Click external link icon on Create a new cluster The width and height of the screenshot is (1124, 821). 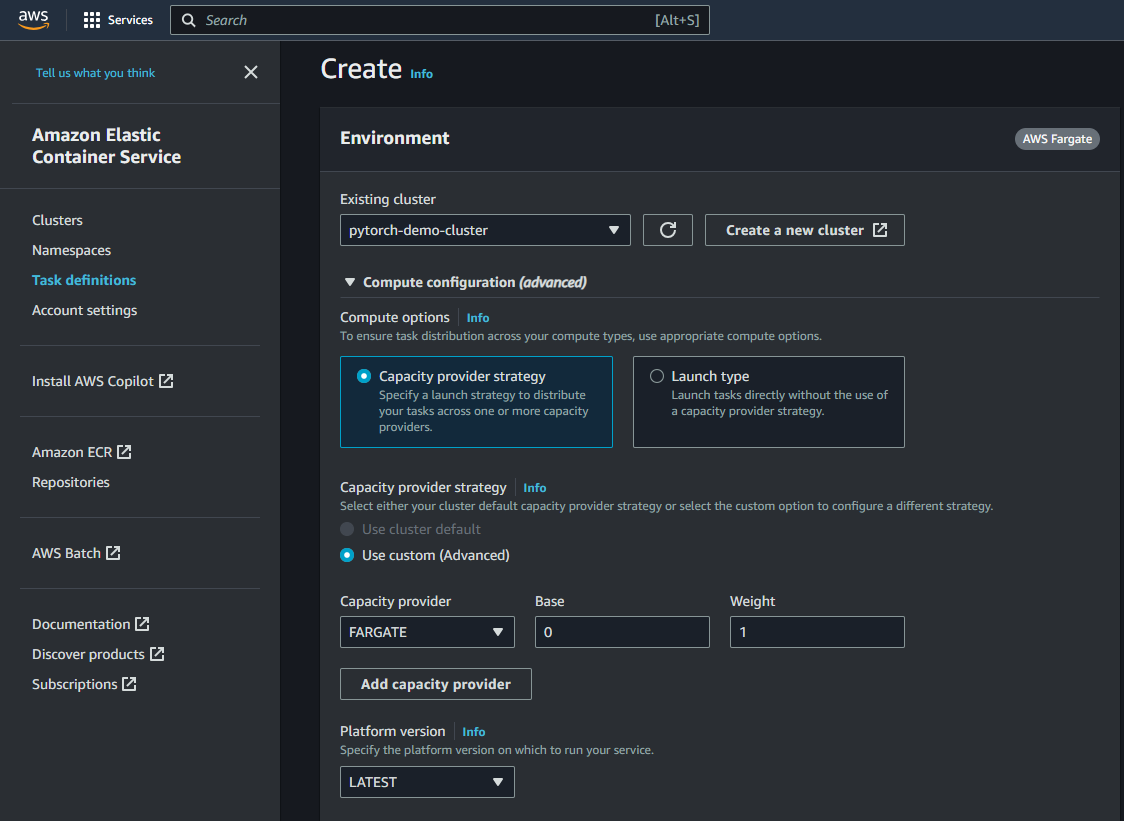(880, 230)
